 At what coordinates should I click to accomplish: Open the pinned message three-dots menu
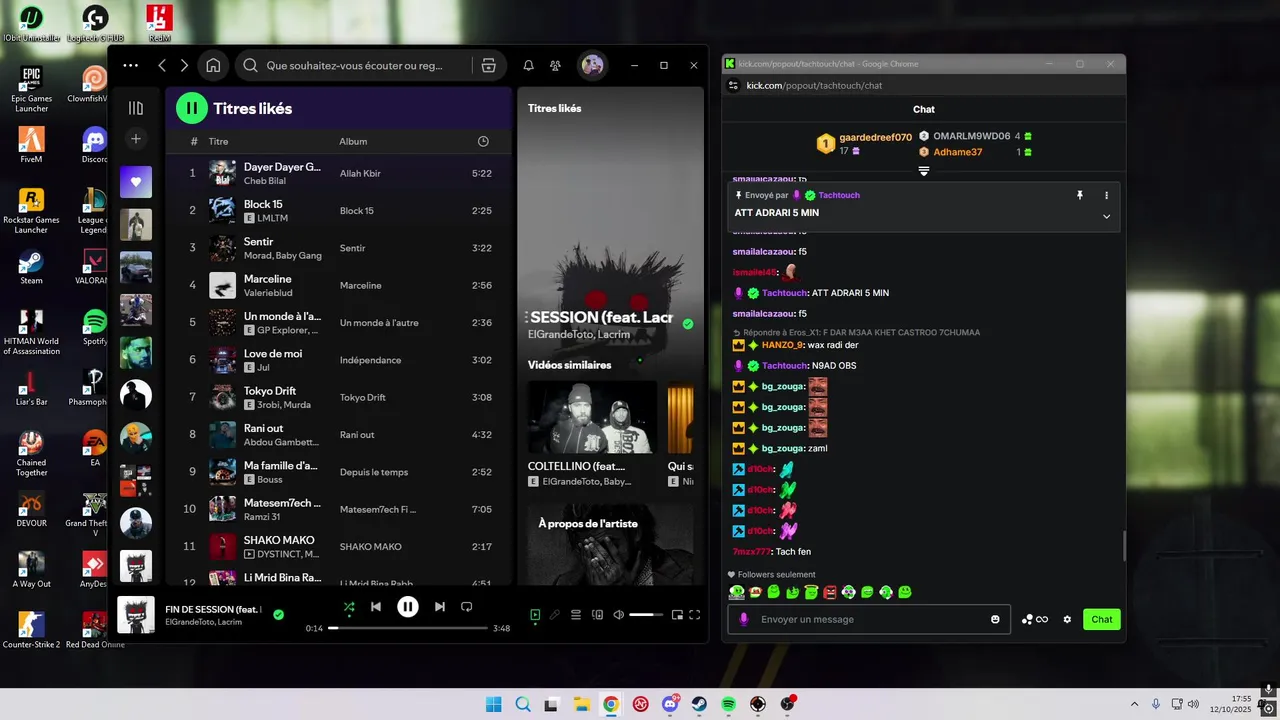click(x=1106, y=195)
